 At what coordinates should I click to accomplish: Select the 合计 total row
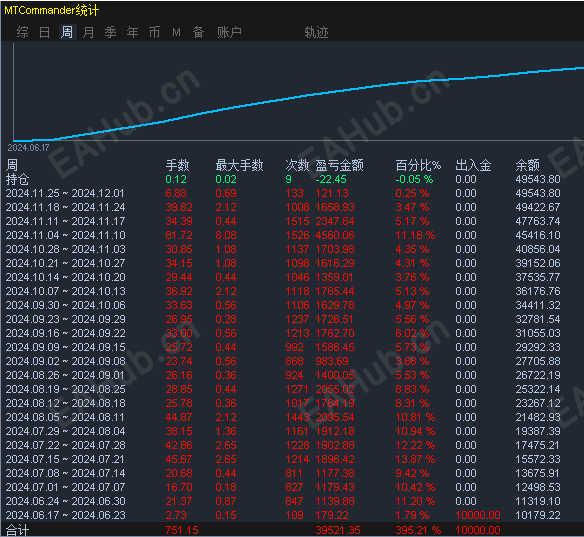[x=283, y=530]
